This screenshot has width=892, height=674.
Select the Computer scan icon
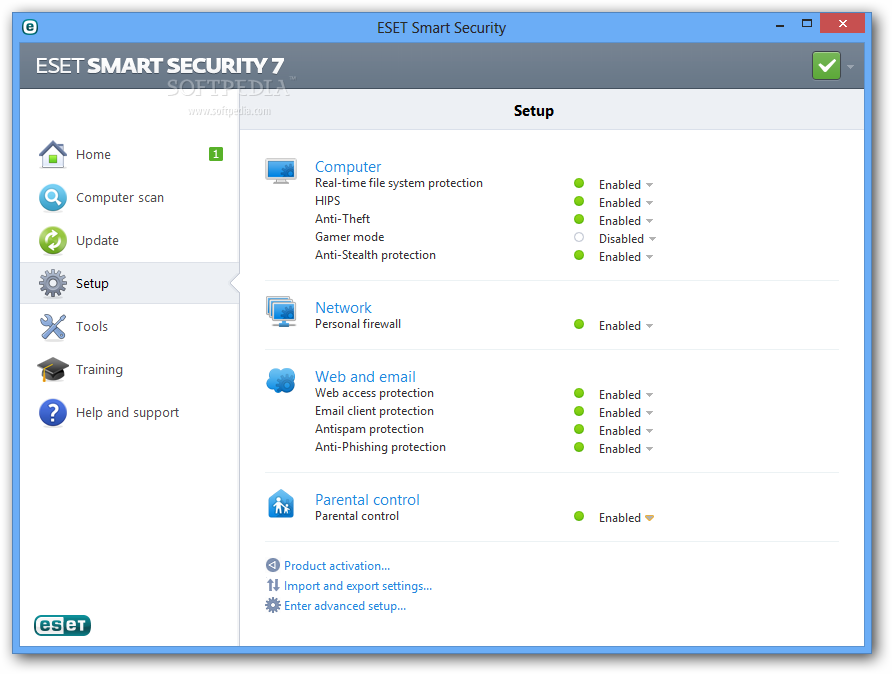coord(52,197)
